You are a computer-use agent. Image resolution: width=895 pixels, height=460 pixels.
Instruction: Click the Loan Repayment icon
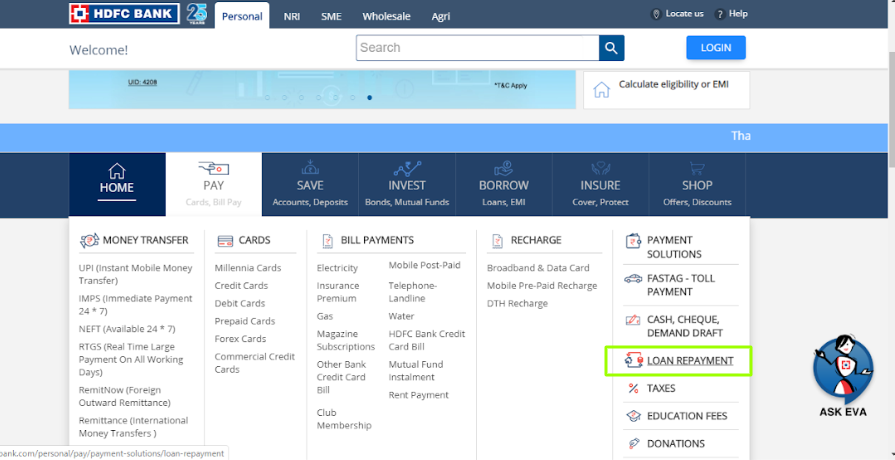tap(634, 361)
